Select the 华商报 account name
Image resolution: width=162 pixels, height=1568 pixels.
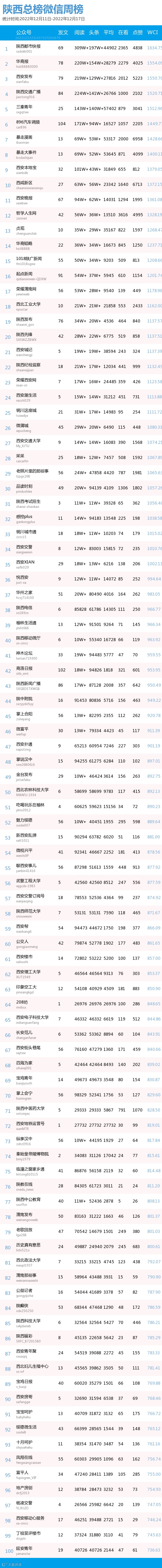22,61
